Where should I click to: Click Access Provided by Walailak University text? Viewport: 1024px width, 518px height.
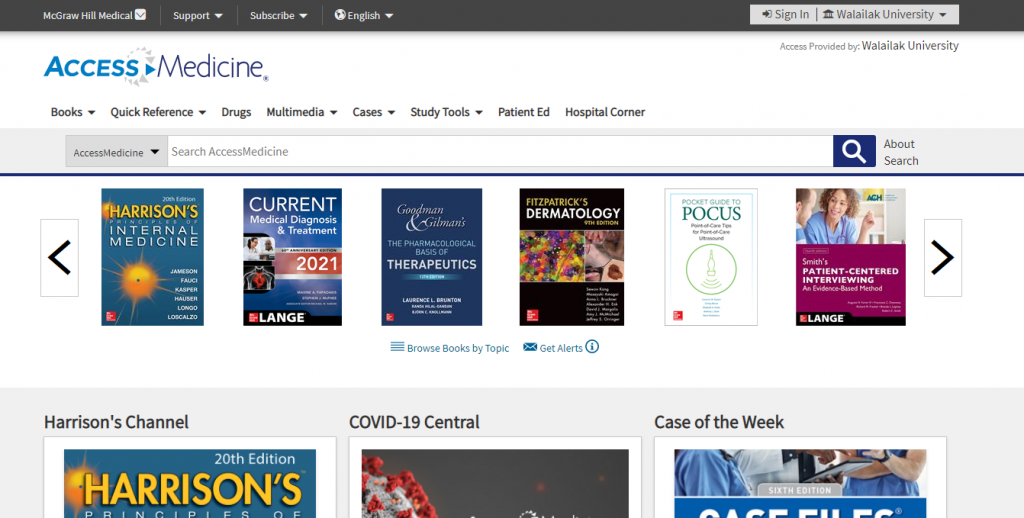(x=869, y=46)
